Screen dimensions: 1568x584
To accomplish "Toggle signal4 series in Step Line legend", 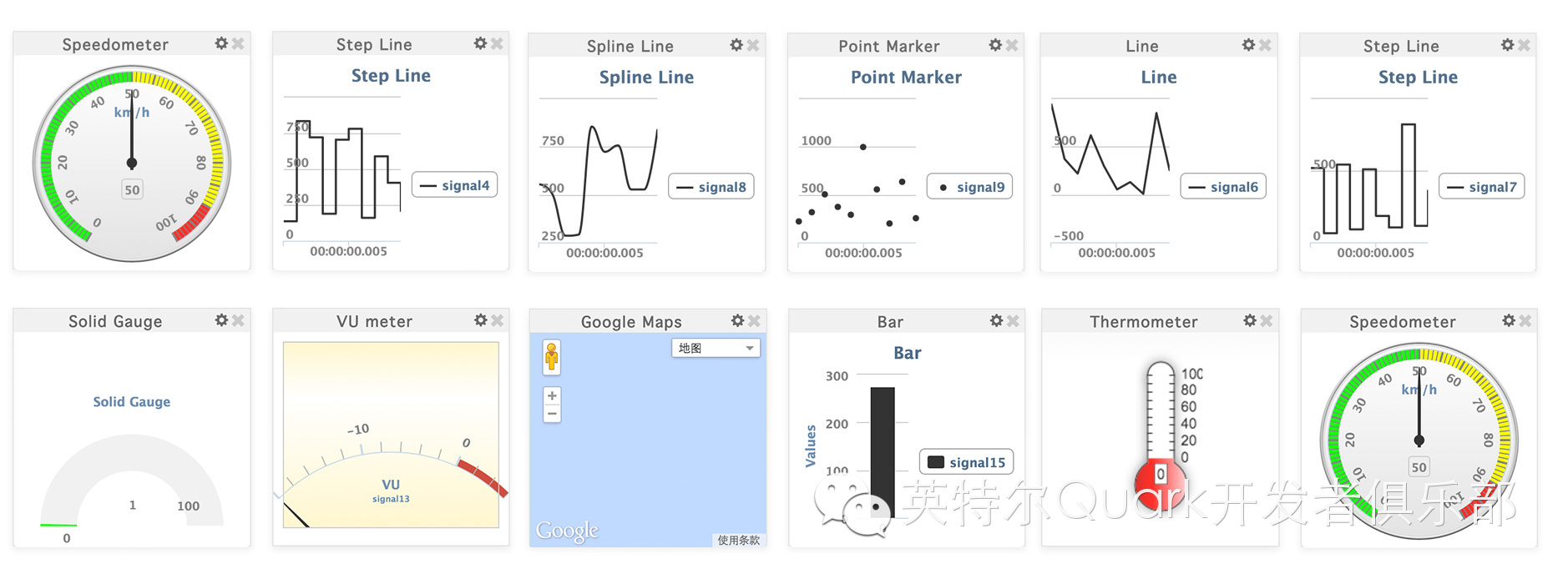I will pyautogui.click(x=454, y=185).
